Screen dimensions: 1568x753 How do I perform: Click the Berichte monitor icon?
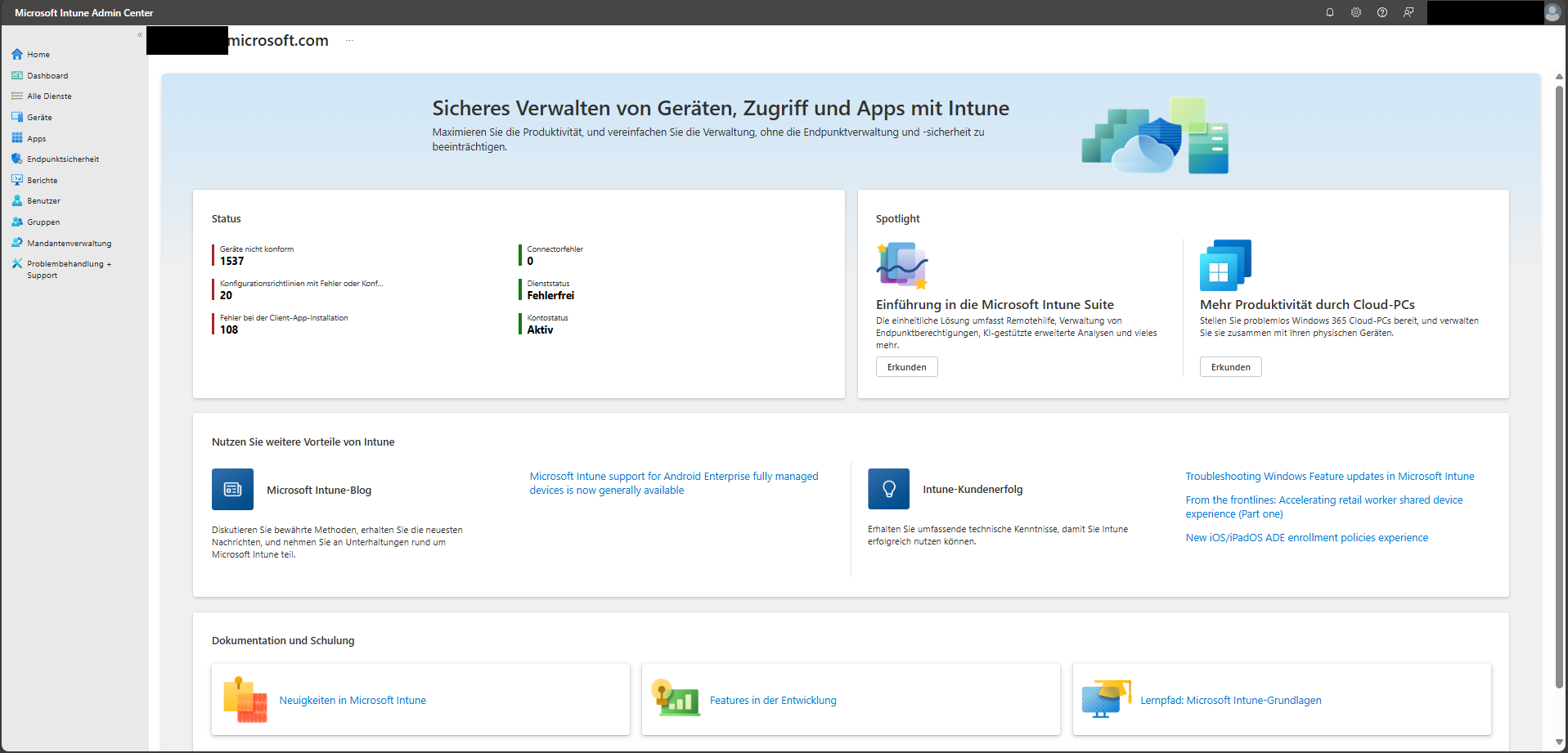[x=17, y=180]
